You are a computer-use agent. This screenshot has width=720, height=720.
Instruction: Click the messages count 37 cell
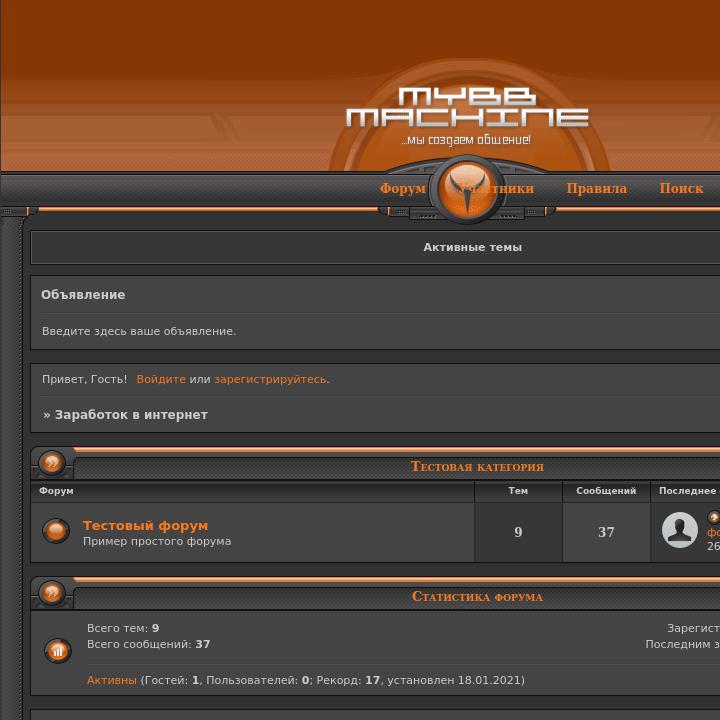[606, 532]
